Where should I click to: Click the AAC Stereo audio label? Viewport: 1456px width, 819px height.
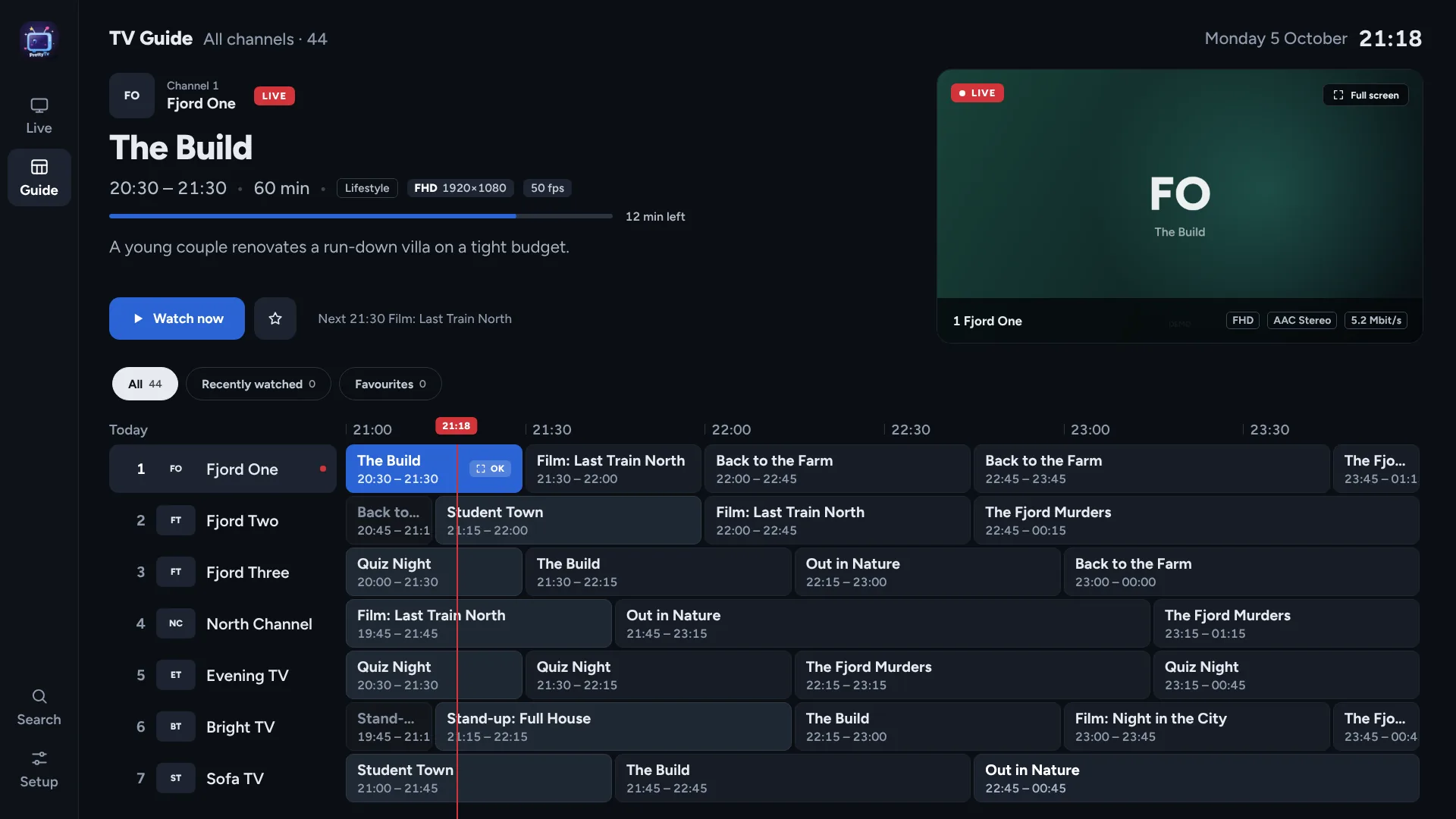[x=1301, y=320]
